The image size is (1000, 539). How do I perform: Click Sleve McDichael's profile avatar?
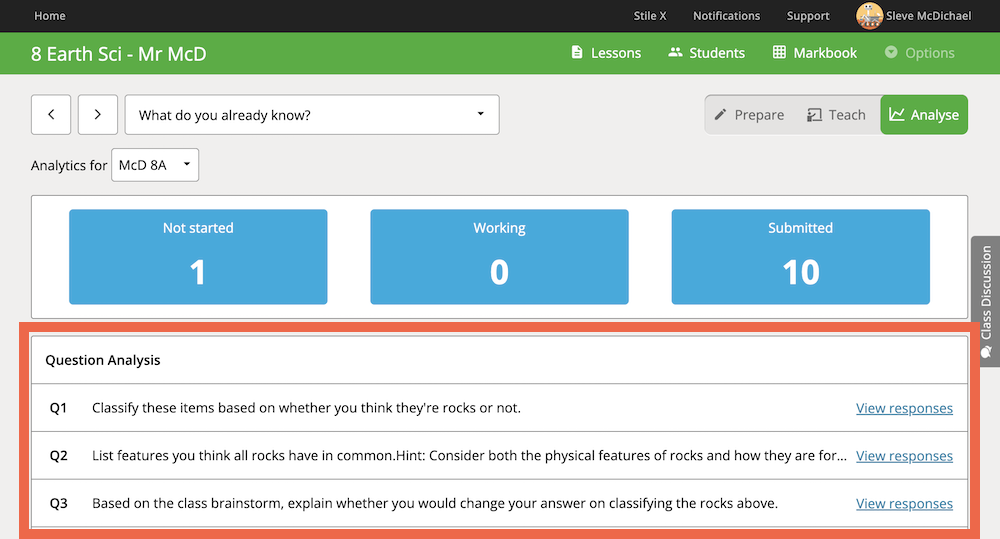pos(869,16)
